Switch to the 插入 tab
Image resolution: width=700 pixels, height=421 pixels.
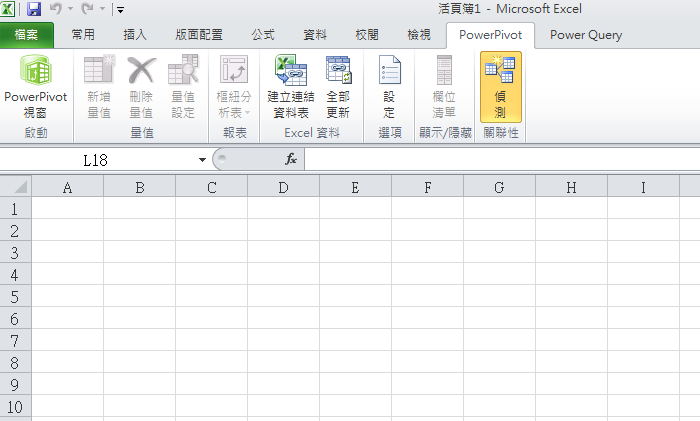[x=135, y=35]
